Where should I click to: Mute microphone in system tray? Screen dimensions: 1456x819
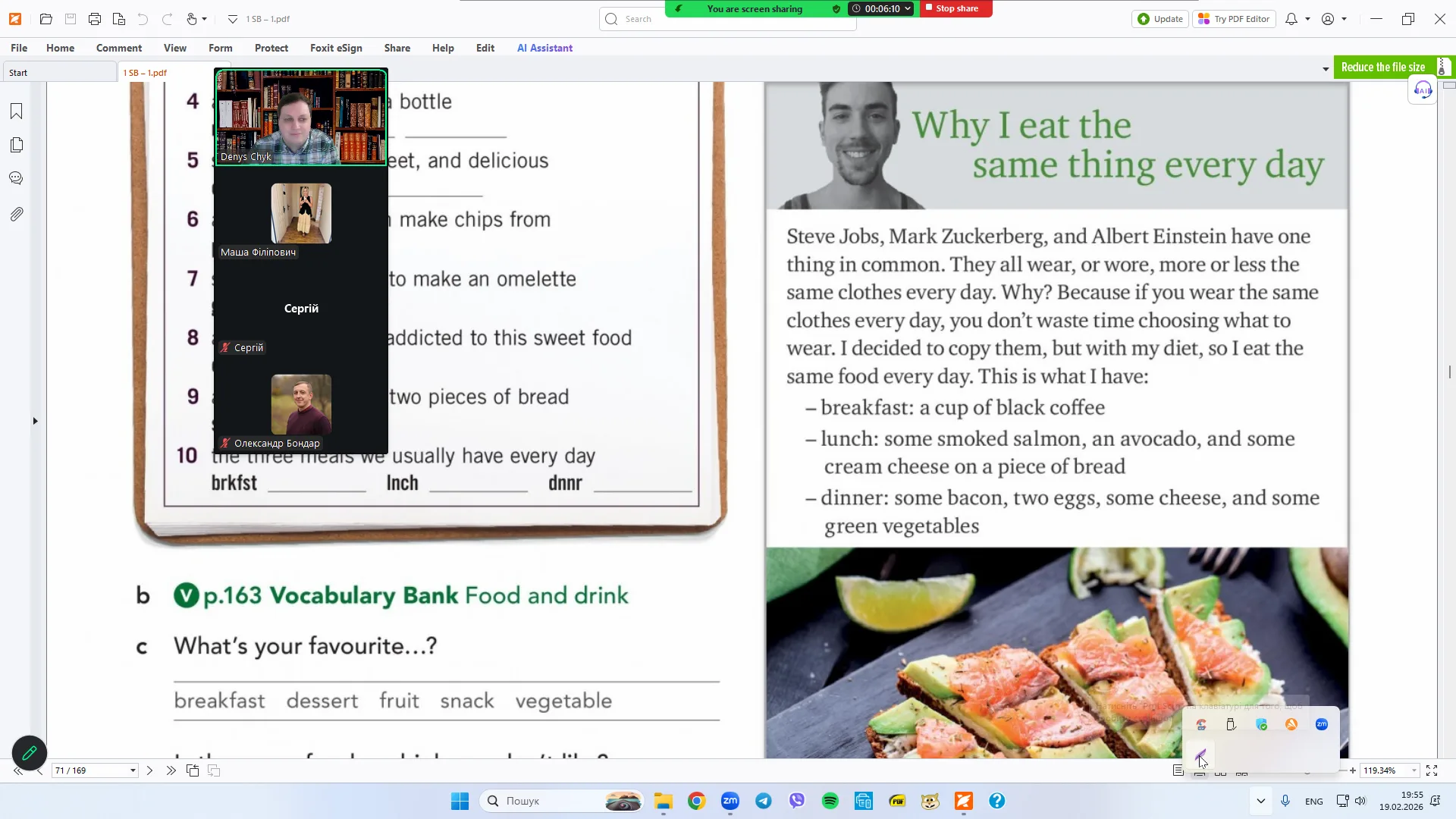tap(1285, 801)
